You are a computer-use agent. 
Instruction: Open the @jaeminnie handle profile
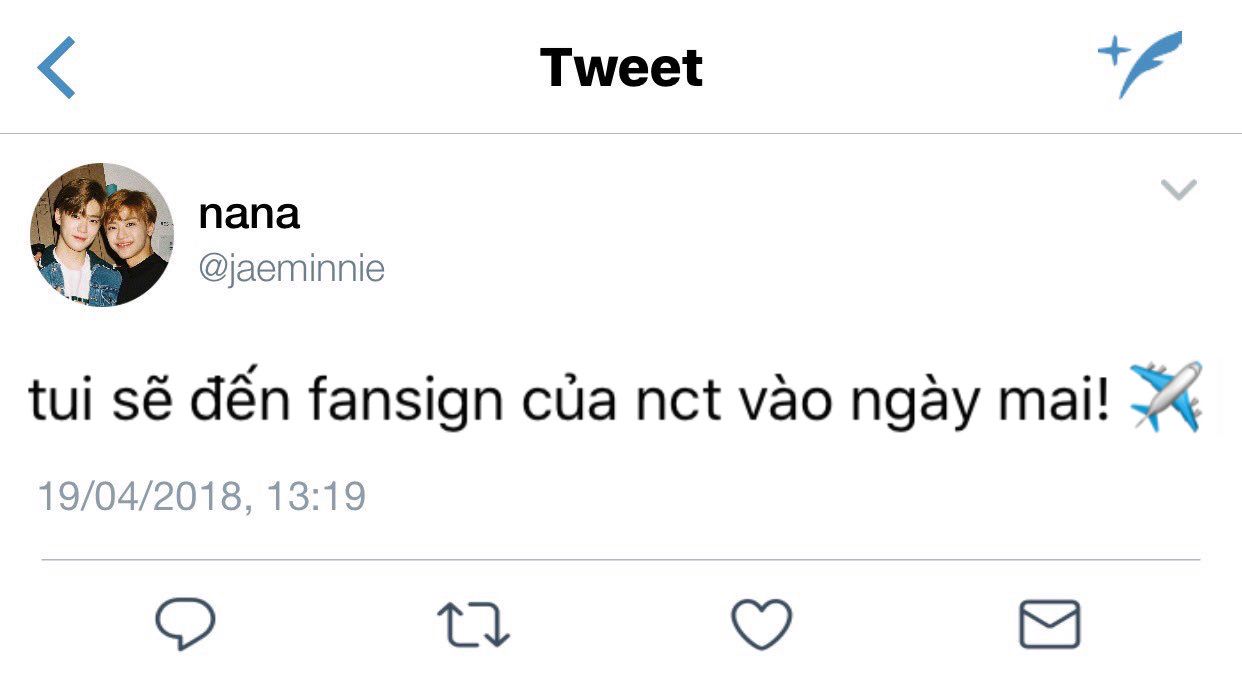[x=291, y=269]
